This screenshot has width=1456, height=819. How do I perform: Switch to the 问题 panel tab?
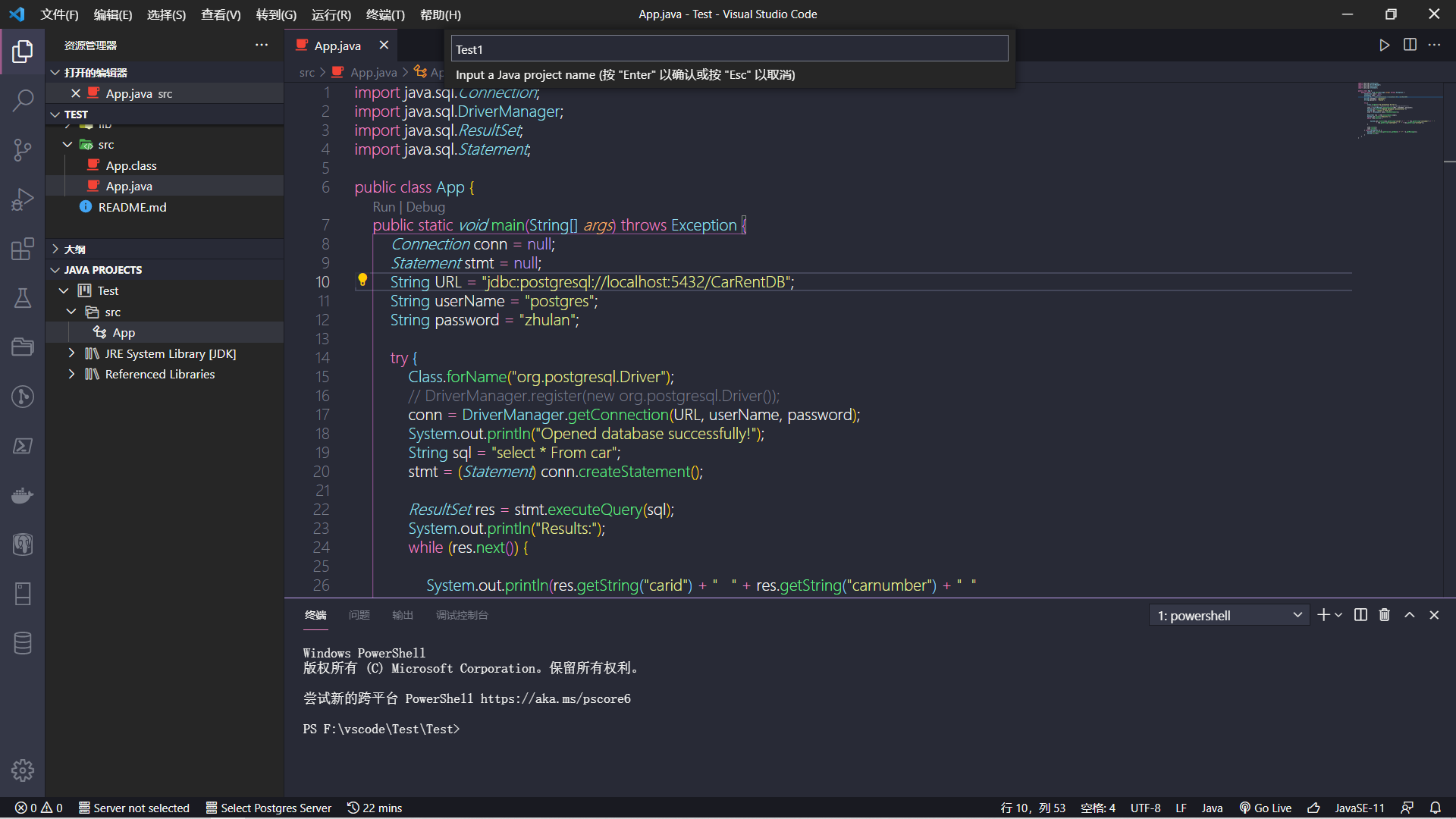click(359, 615)
